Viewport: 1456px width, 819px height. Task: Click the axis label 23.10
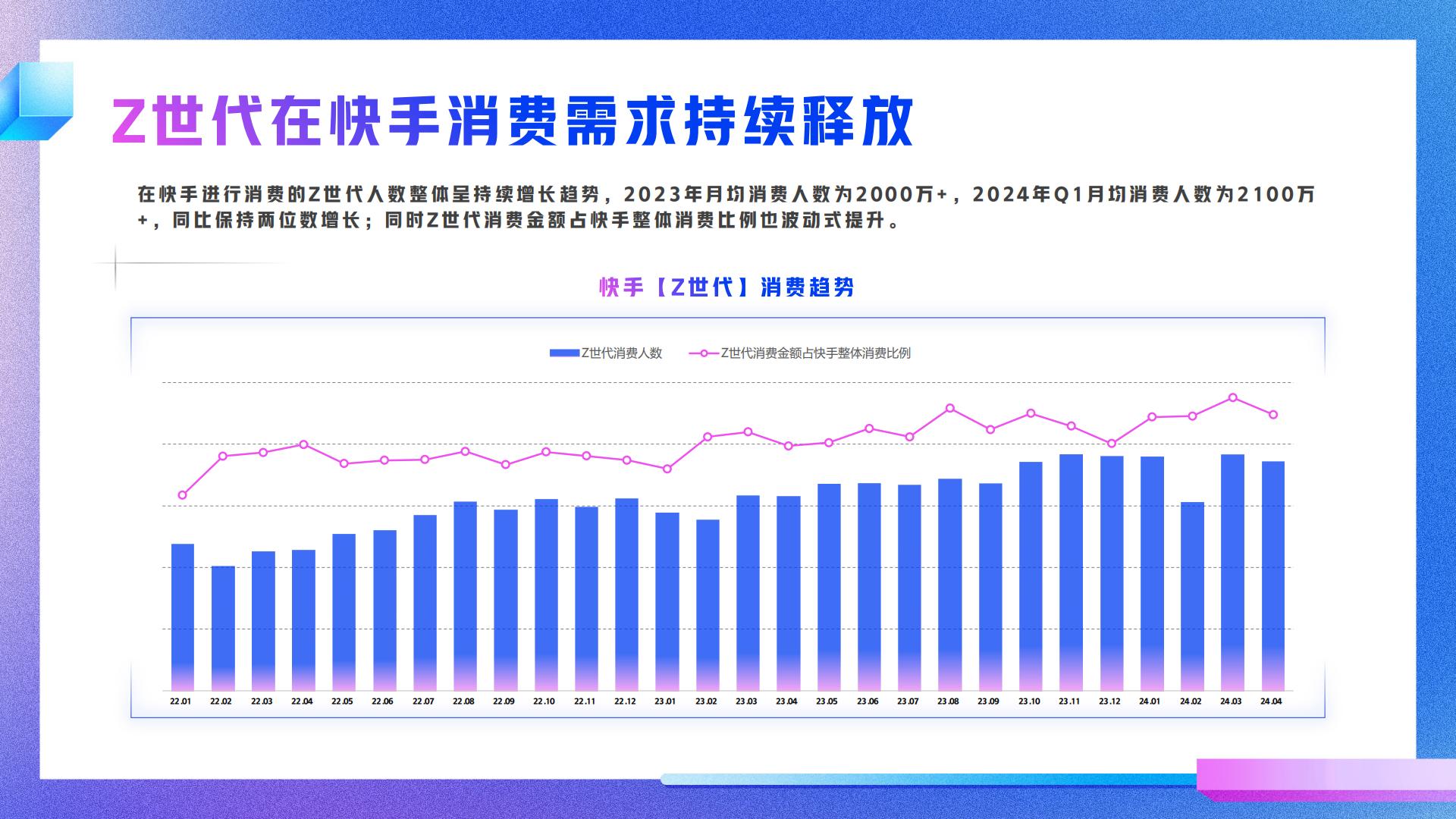click(1029, 701)
